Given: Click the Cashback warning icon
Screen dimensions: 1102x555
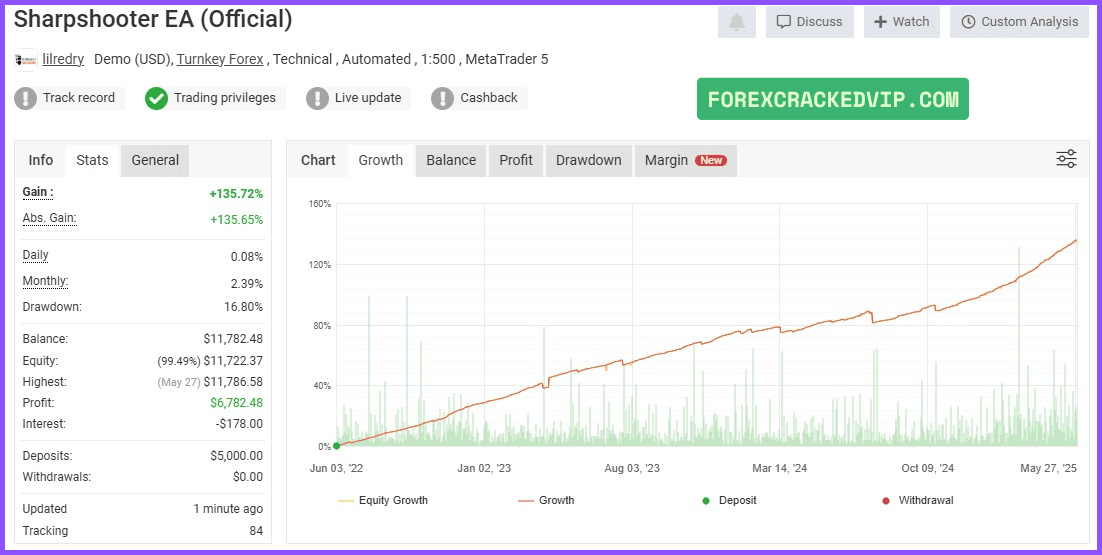Looking at the screenshot, I should point(442,98).
